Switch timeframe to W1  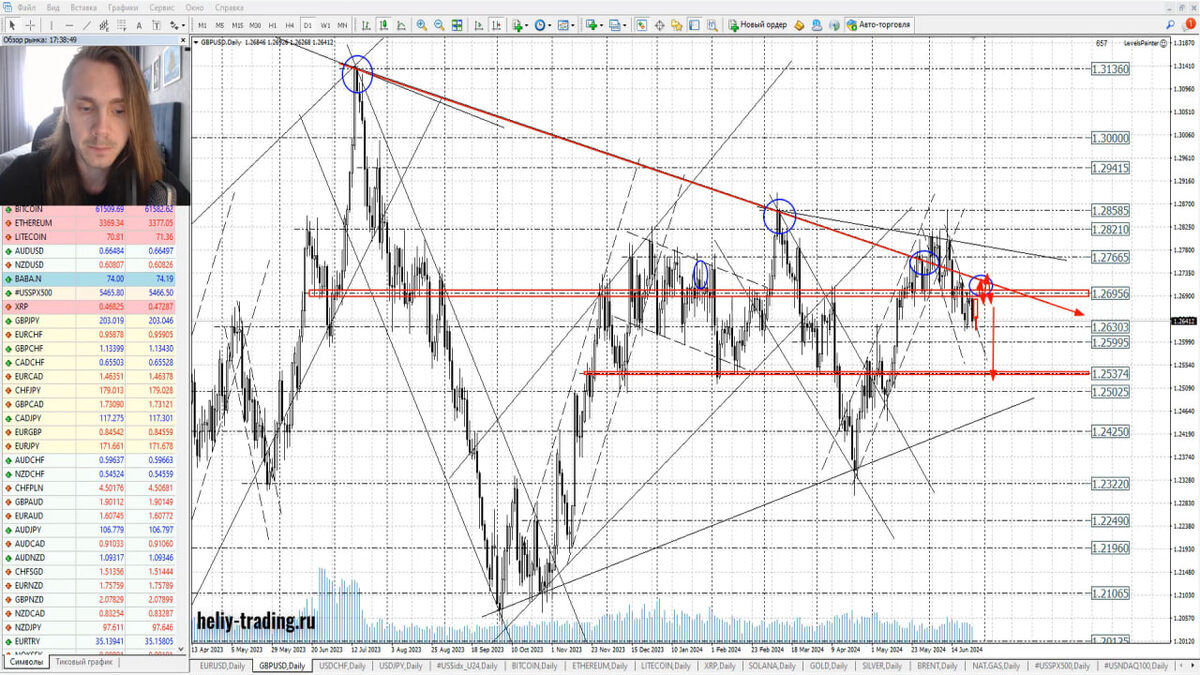click(325, 24)
